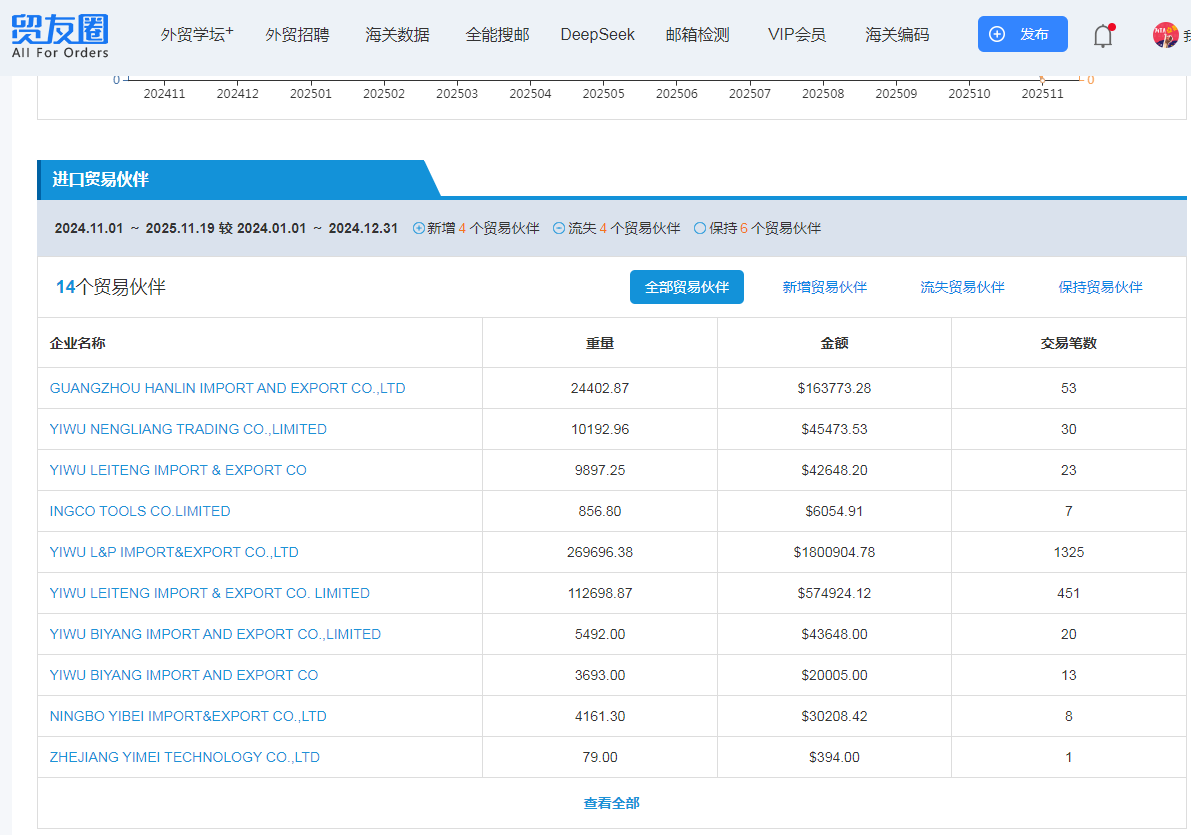Click the 保持 circle icon
This screenshot has height=835, width=1191.
coord(700,228)
